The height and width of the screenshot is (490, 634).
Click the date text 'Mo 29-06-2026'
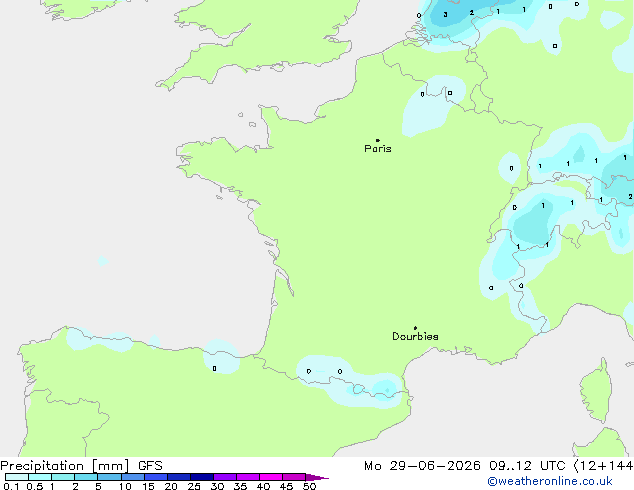click(x=422, y=466)
